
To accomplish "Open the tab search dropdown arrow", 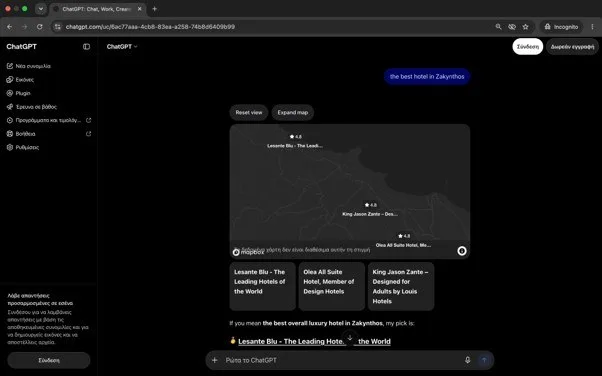I will coord(41,9).
